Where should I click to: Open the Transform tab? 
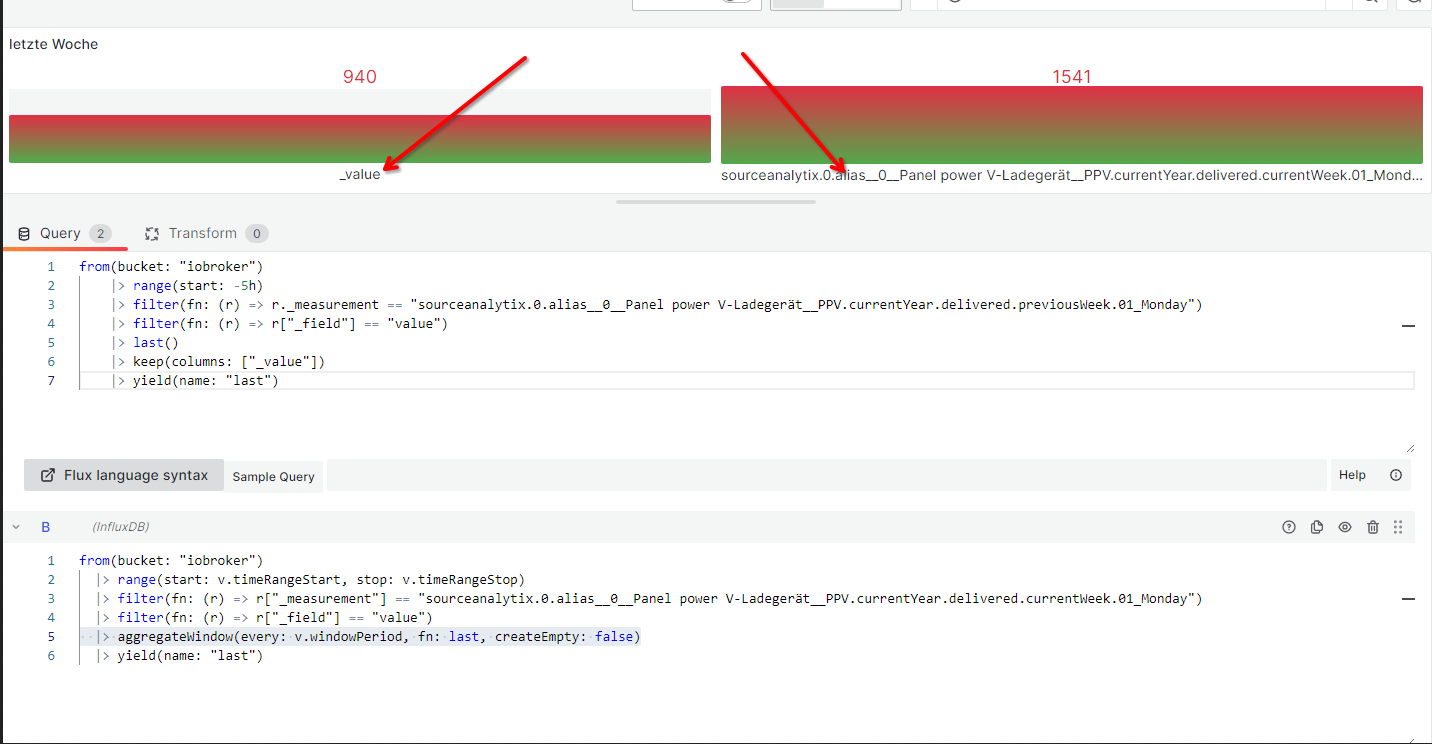[206, 233]
